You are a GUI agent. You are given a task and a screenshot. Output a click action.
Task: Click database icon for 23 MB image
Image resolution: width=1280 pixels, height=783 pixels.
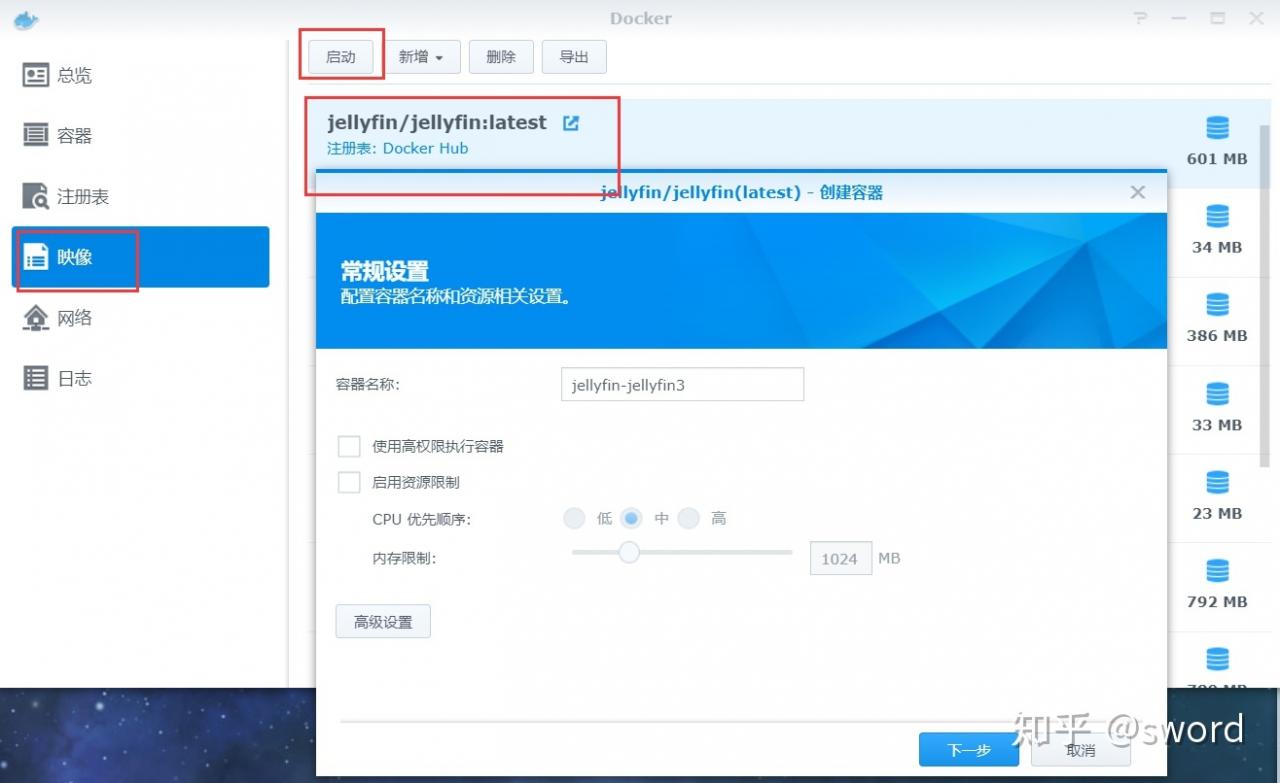coord(1217,482)
